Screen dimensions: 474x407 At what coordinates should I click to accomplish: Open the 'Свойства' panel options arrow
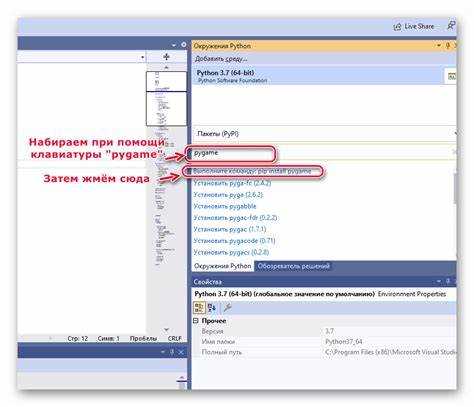click(x=439, y=282)
